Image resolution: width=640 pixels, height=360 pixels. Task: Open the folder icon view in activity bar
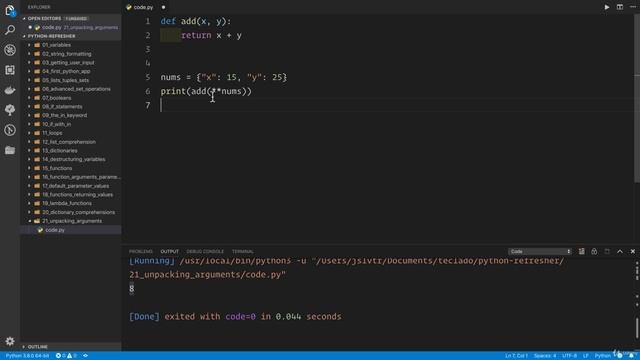point(10,150)
